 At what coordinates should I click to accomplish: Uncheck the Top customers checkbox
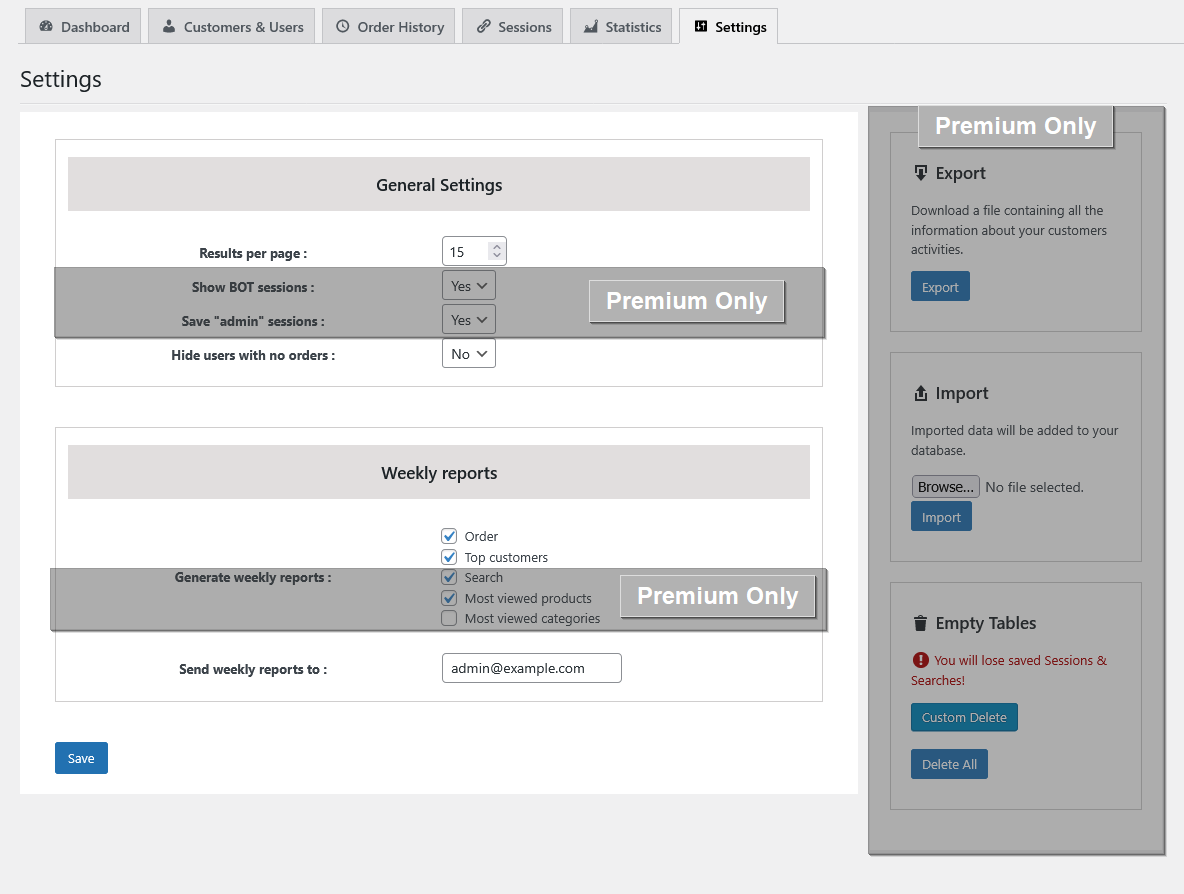click(x=449, y=557)
